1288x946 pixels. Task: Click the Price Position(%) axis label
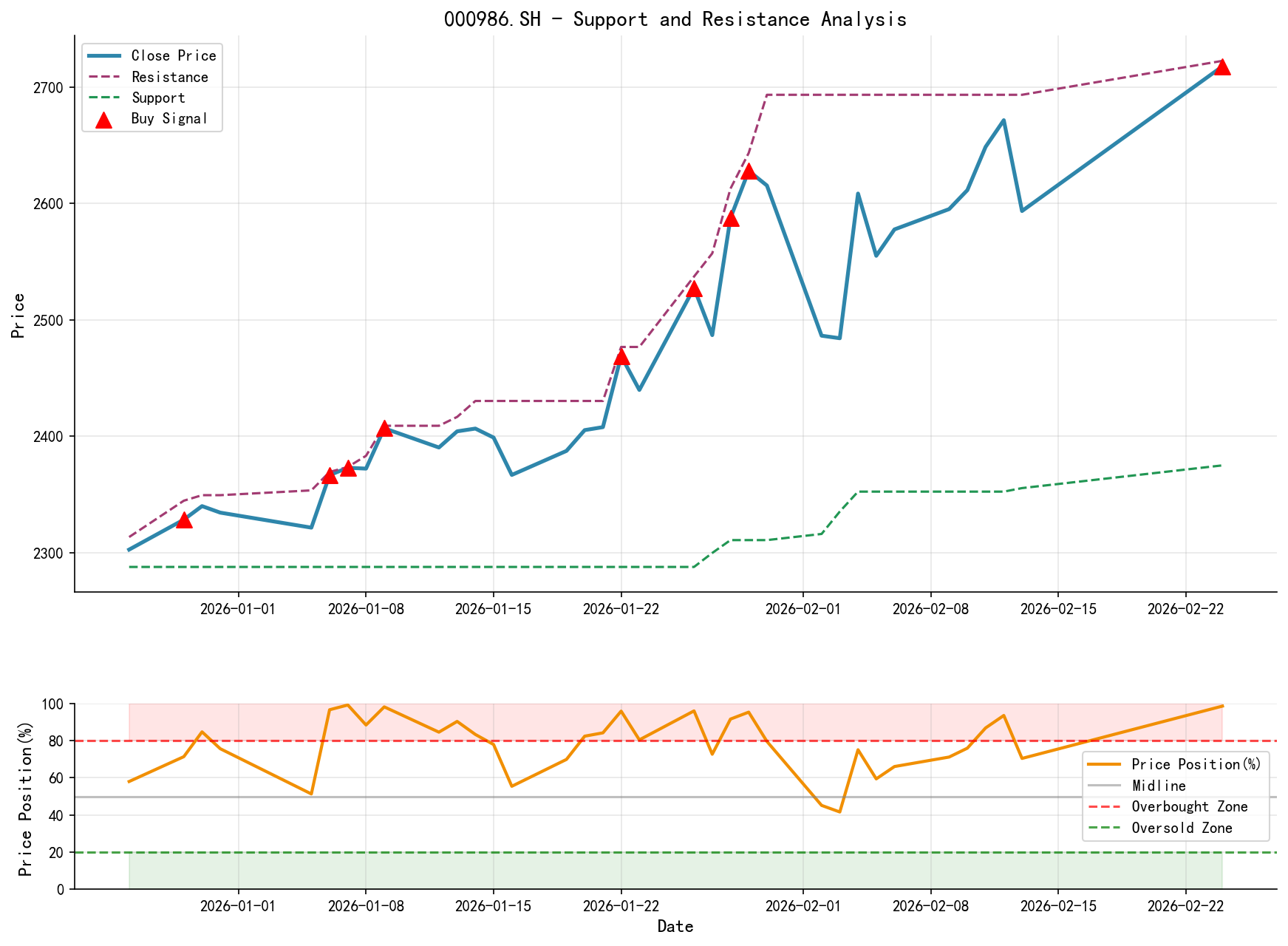pyautogui.click(x=27, y=797)
